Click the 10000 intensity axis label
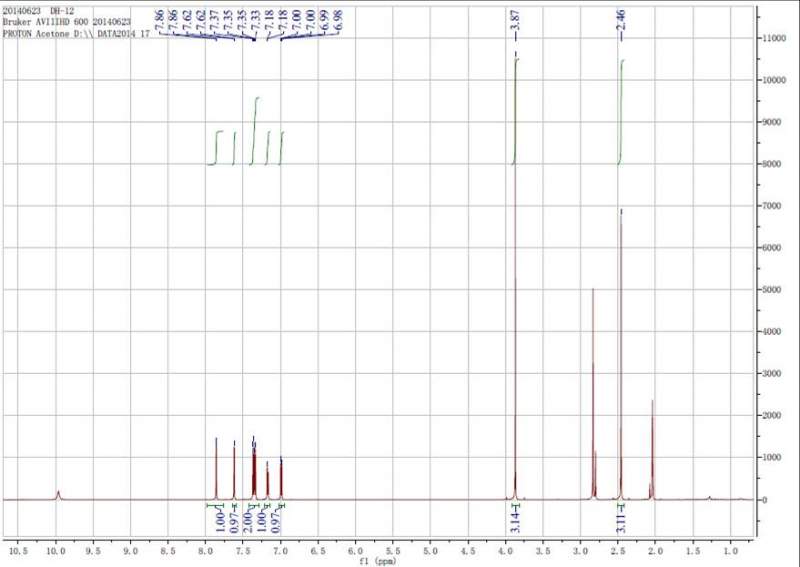 pyautogui.click(x=774, y=80)
